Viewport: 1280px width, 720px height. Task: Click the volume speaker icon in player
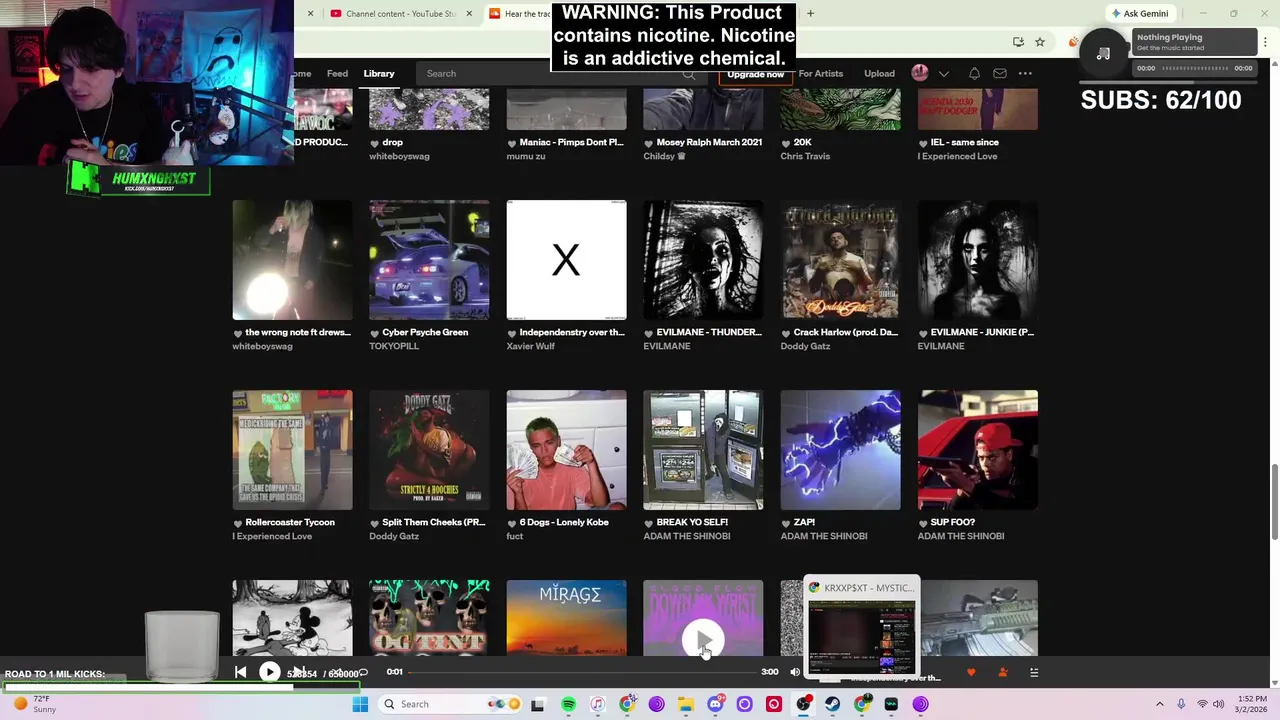[795, 672]
